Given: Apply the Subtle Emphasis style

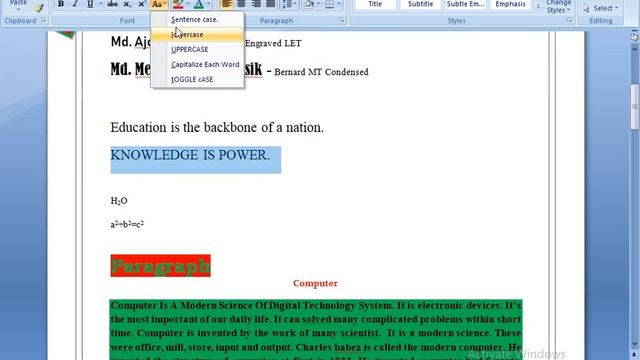Looking at the screenshot, I should pos(465,4).
